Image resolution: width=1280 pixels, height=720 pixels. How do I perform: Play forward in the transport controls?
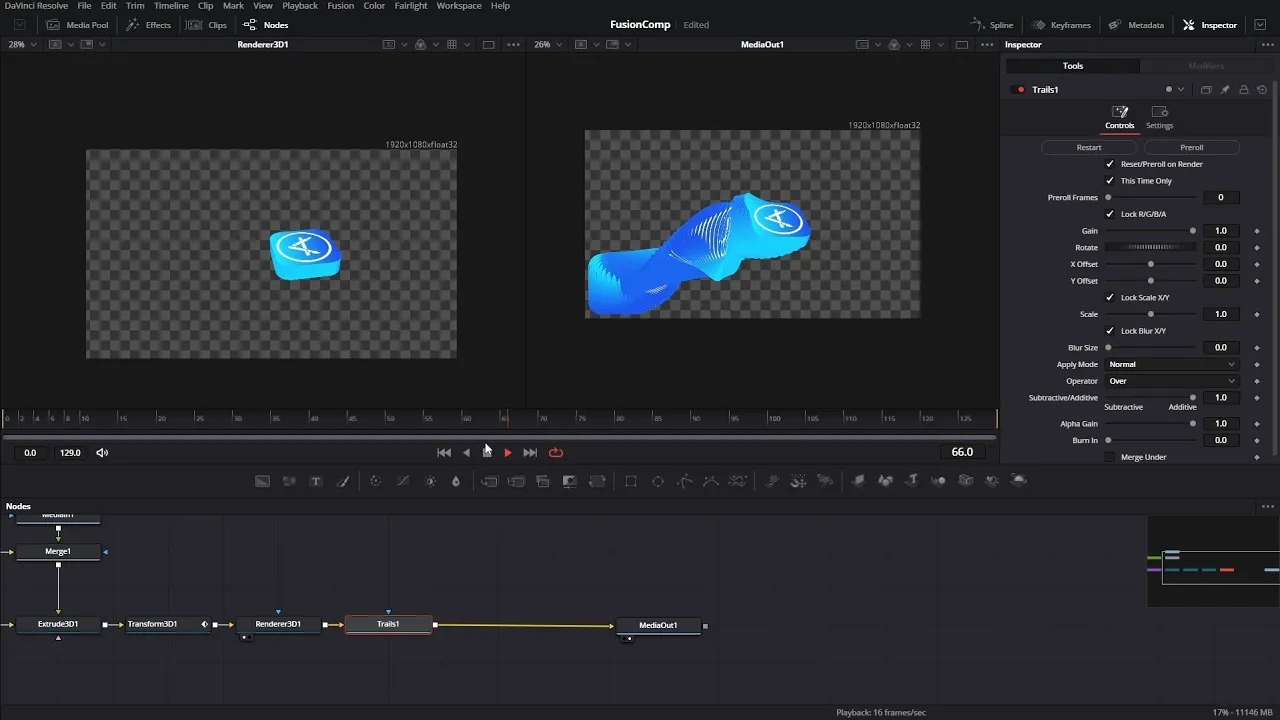508,453
